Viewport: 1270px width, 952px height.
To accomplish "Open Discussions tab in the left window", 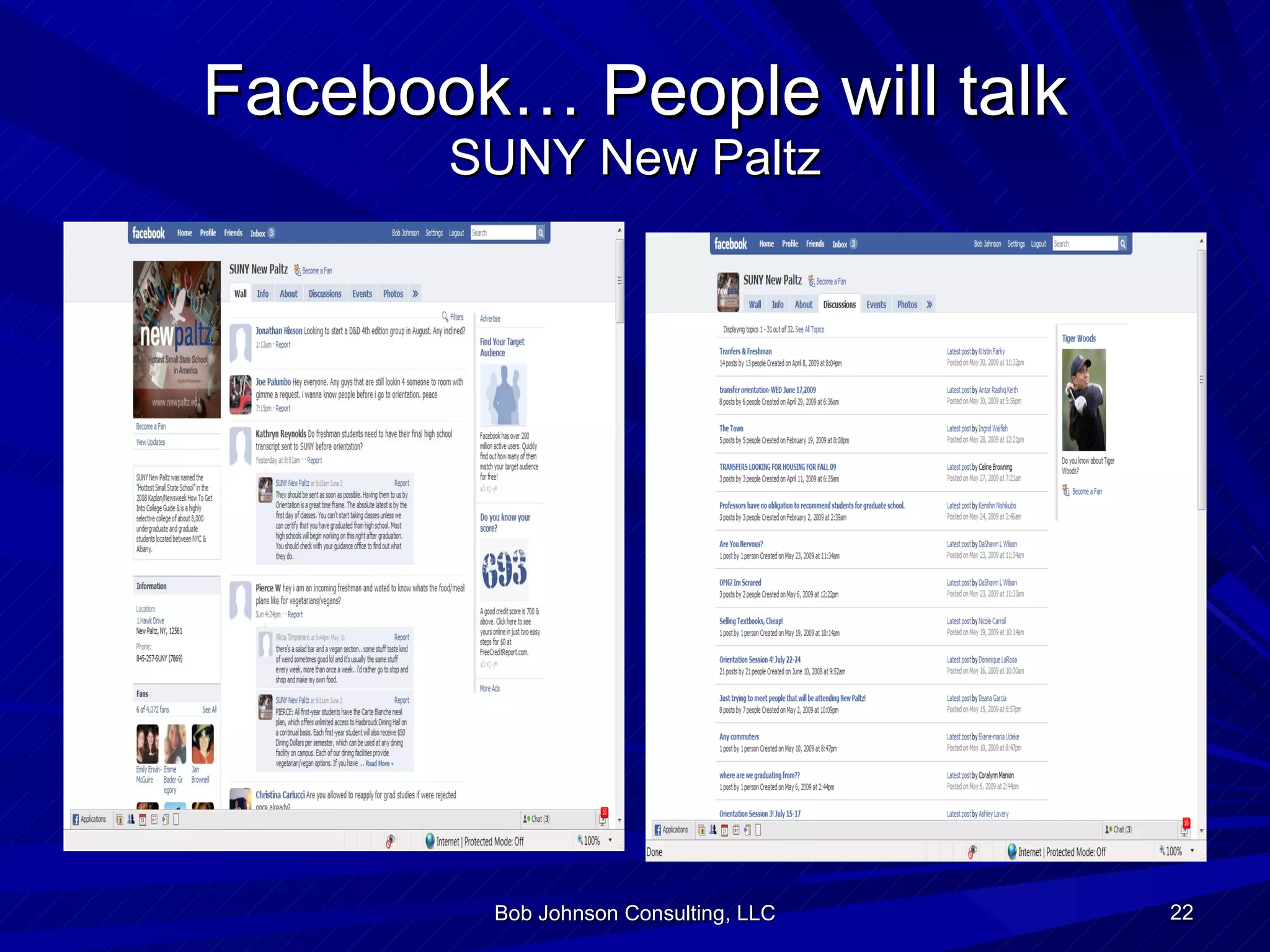I will point(325,294).
